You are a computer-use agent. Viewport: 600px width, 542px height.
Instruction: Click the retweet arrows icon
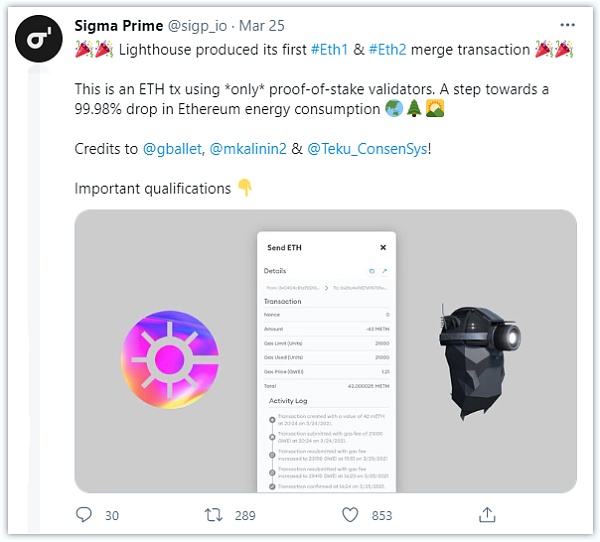click(213, 515)
